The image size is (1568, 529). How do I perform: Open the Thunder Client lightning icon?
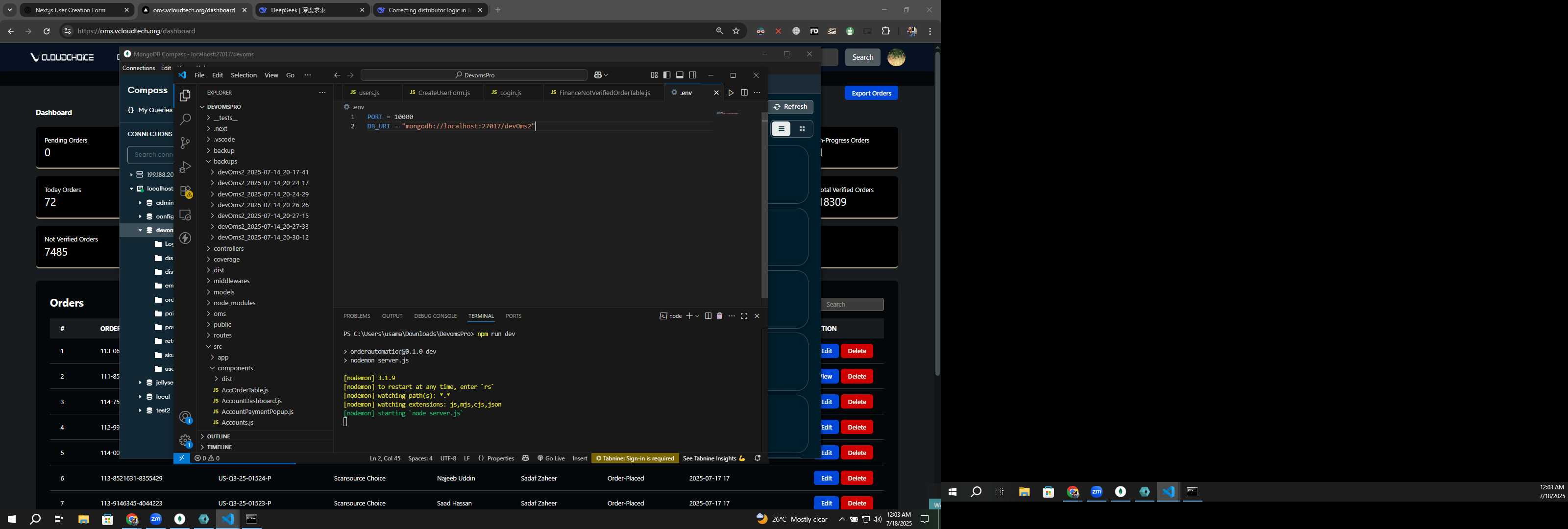pyautogui.click(x=185, y=238)
